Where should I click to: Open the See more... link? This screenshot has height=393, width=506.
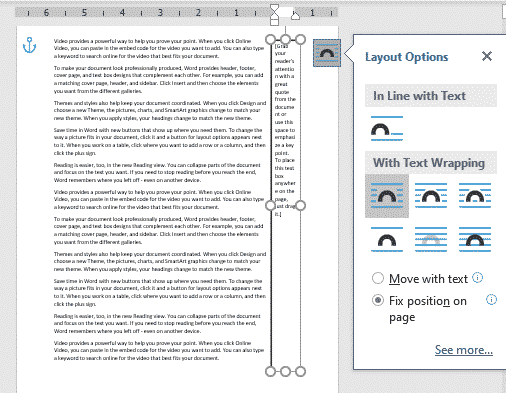(464, 350)
